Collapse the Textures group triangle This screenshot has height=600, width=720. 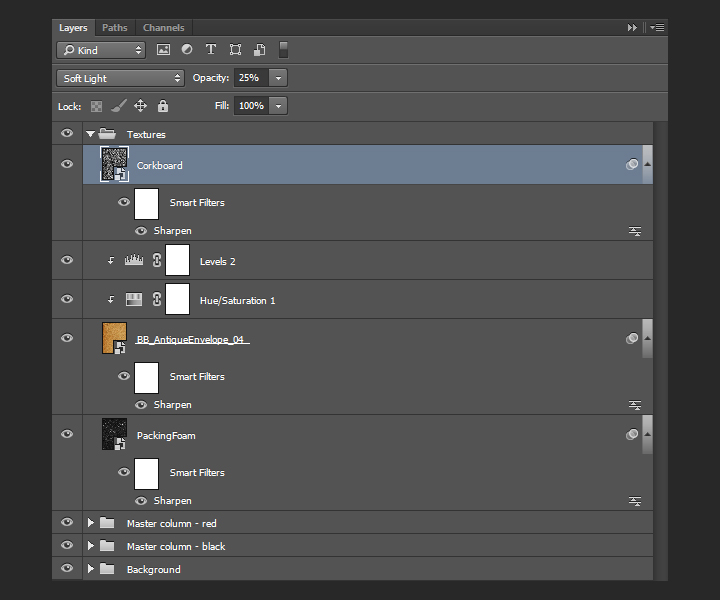(x=90, y=134)
